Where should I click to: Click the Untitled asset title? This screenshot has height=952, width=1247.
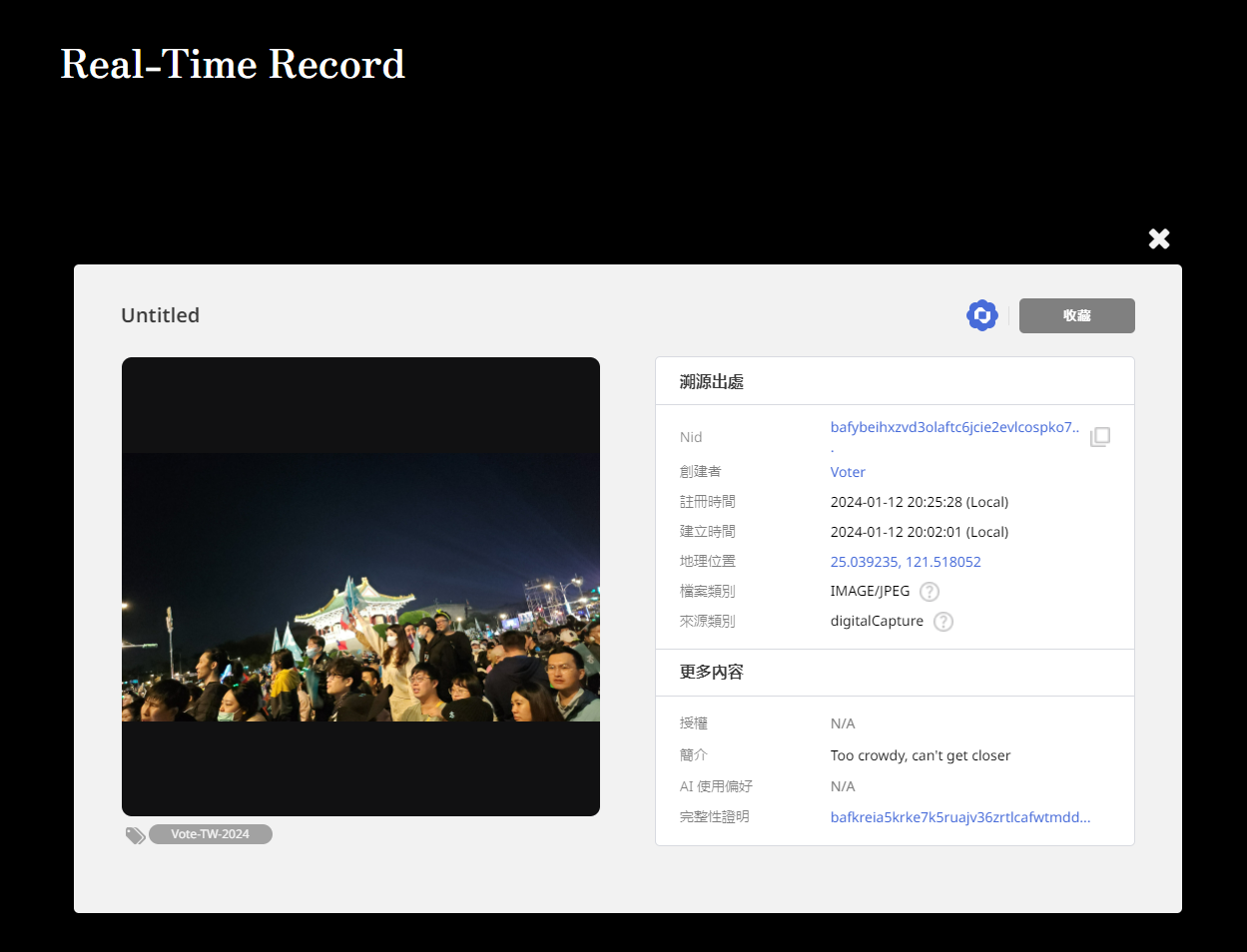click(161, 315)
